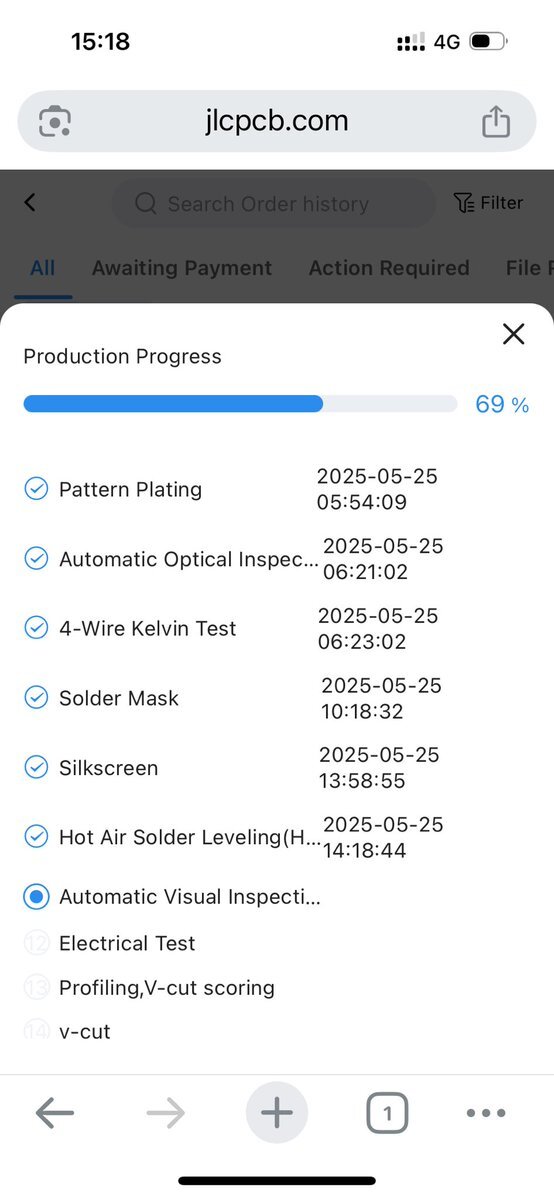
Task: Tap the jlcpcb.com address text
Action: click(x=276, y=121)
